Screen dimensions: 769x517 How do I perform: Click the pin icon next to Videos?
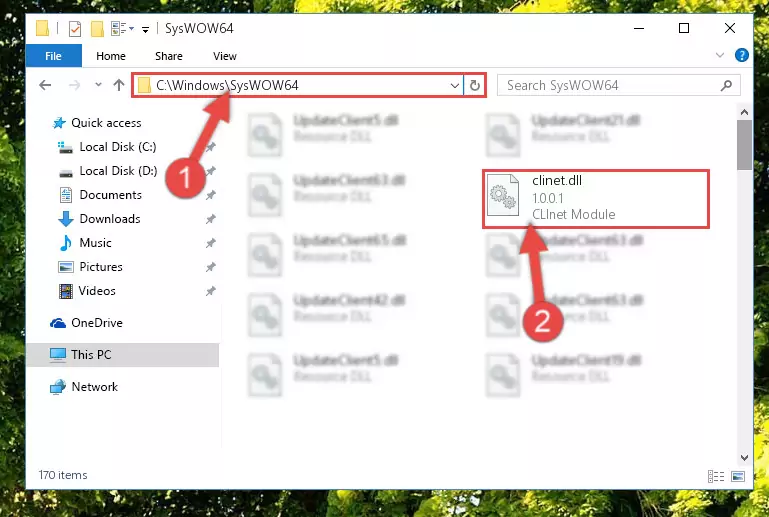click(x=210, y=291)
